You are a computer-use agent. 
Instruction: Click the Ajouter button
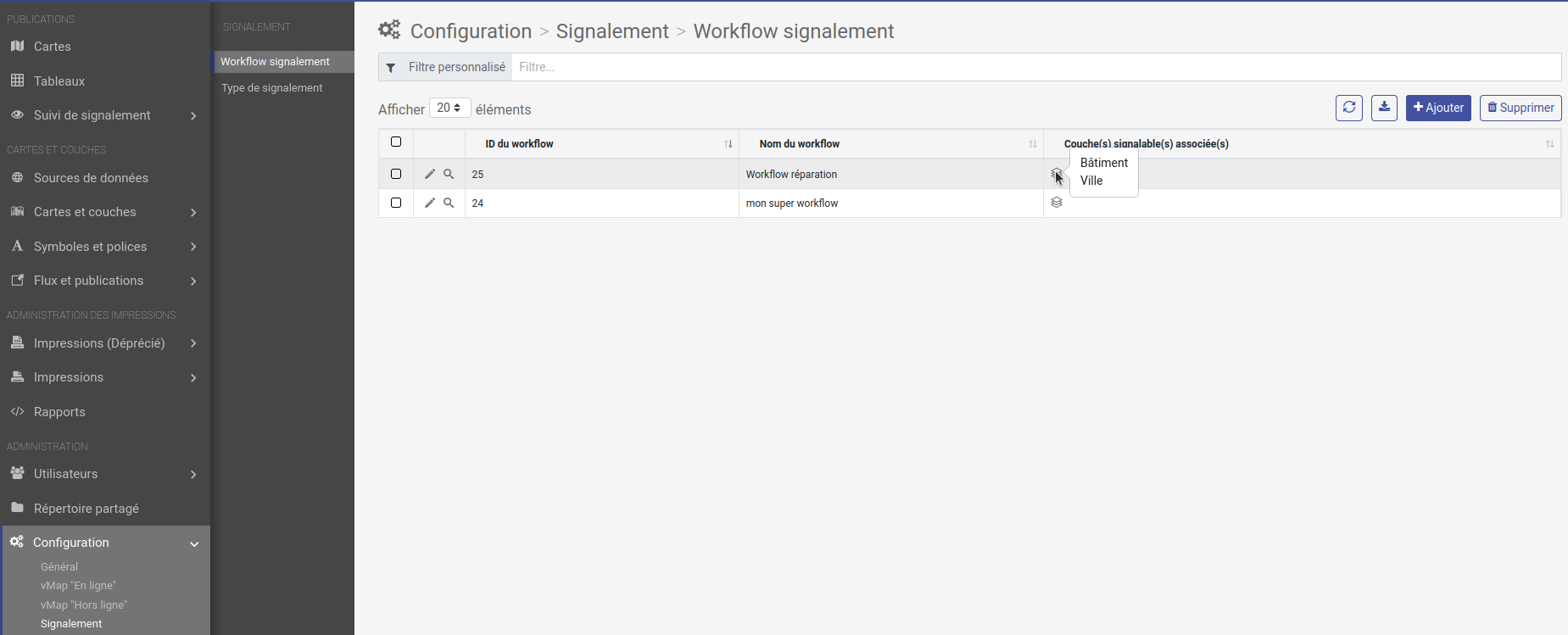click(x=1438, y=108)
